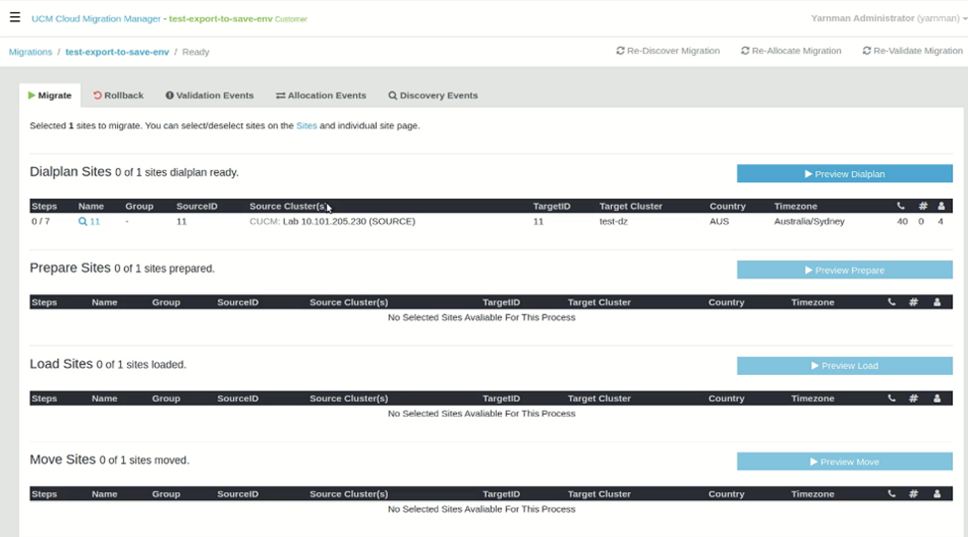Select test-dz target cluster cell
The image size is (968, 537).
point(613,221)
